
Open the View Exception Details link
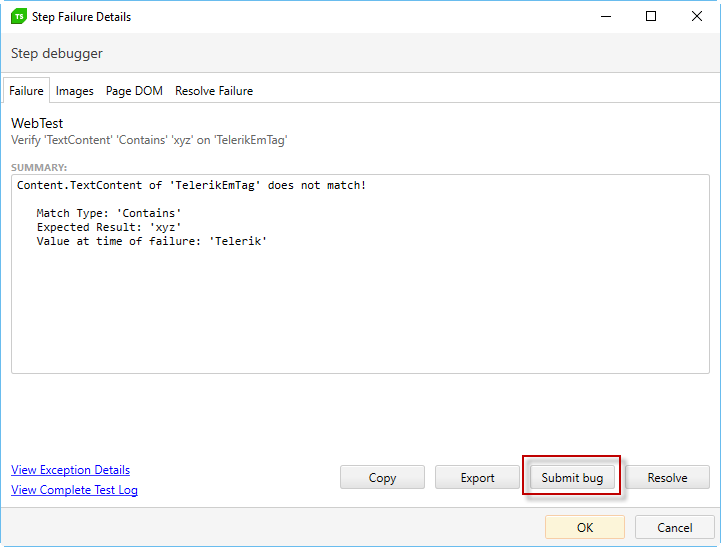[70, 470]
